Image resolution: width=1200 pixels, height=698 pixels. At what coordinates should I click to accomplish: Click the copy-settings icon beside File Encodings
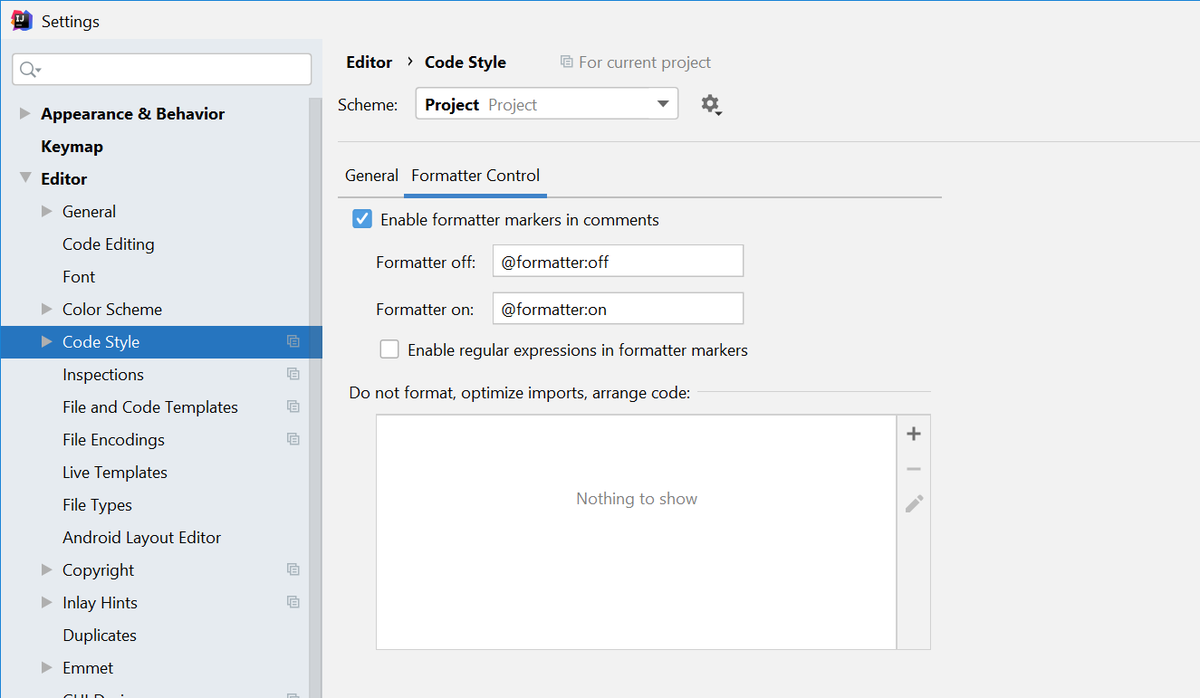click(x=293, y=439)
